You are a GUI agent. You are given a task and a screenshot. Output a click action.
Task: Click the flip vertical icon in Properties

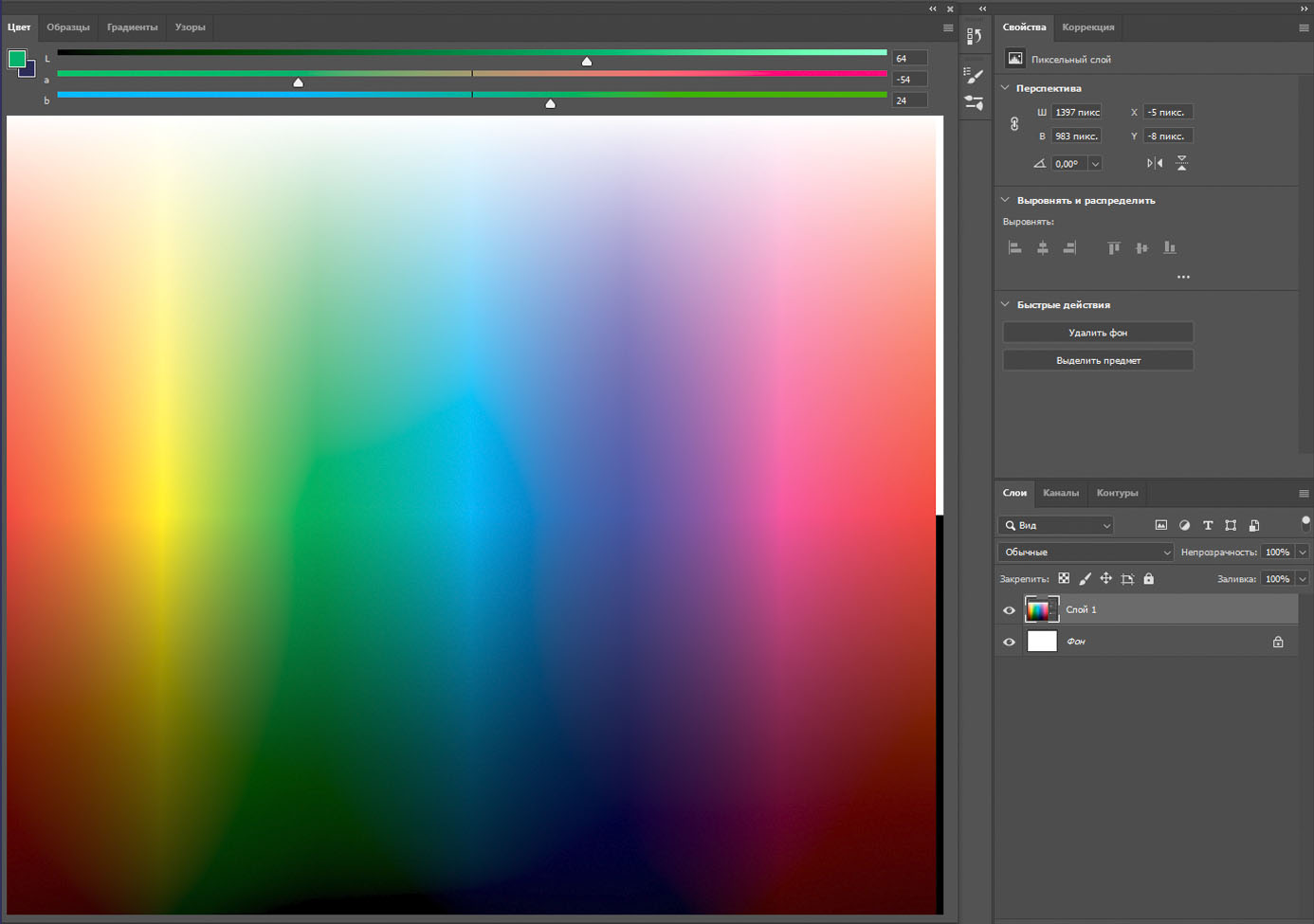1181,163
